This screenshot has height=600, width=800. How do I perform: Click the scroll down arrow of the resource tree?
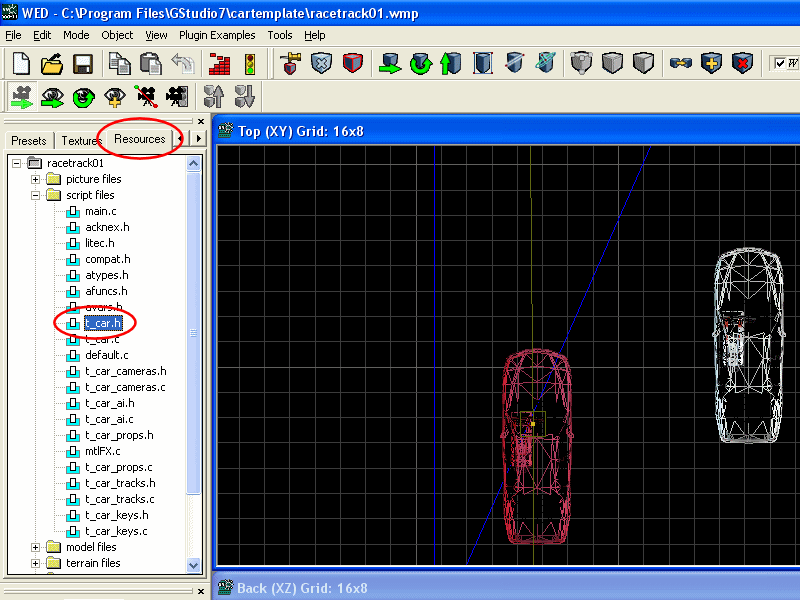(193, 565)
